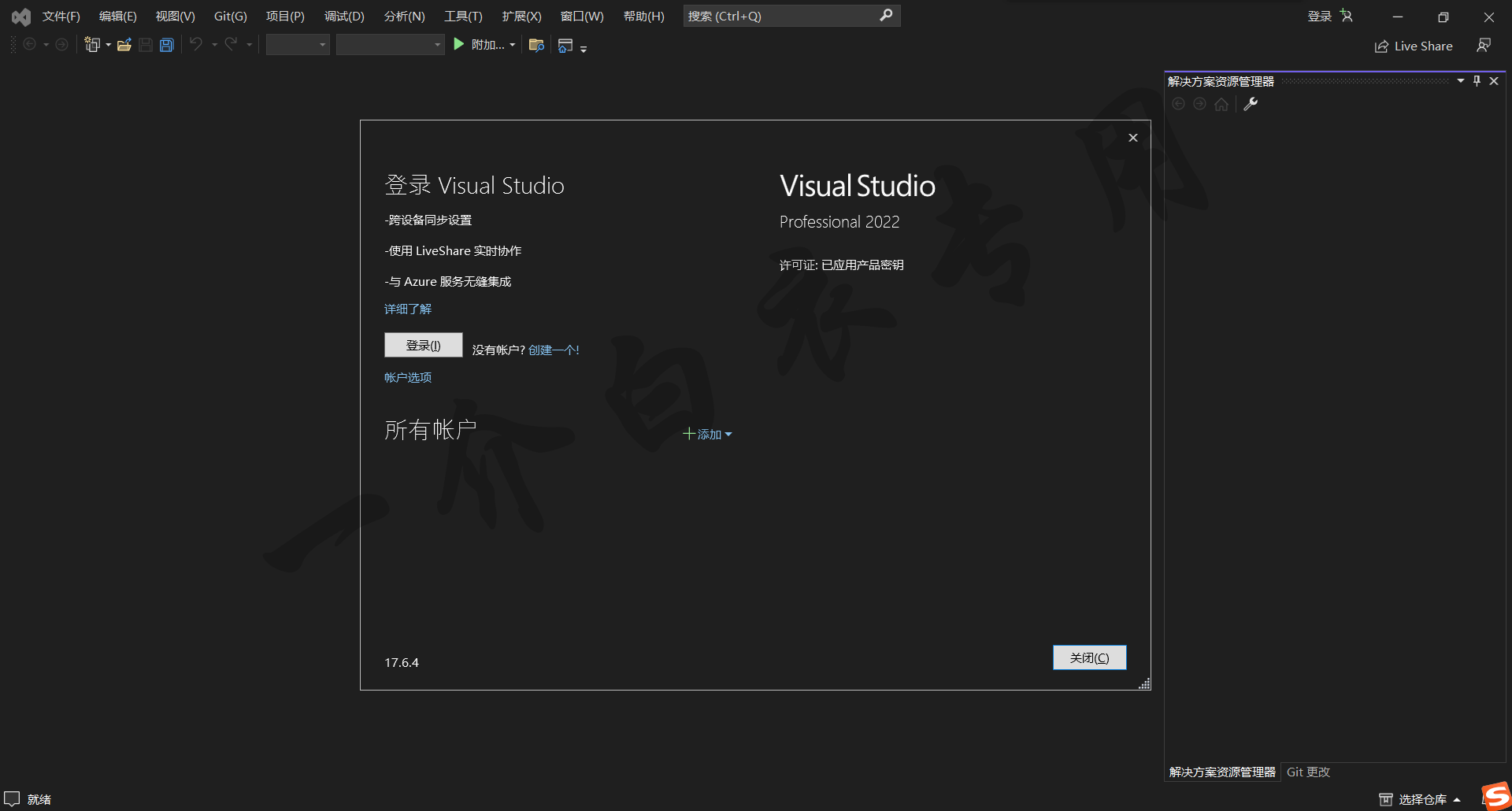
Task: Open Solution Explorer window position dropdown
Action: tap(1460, 81)
